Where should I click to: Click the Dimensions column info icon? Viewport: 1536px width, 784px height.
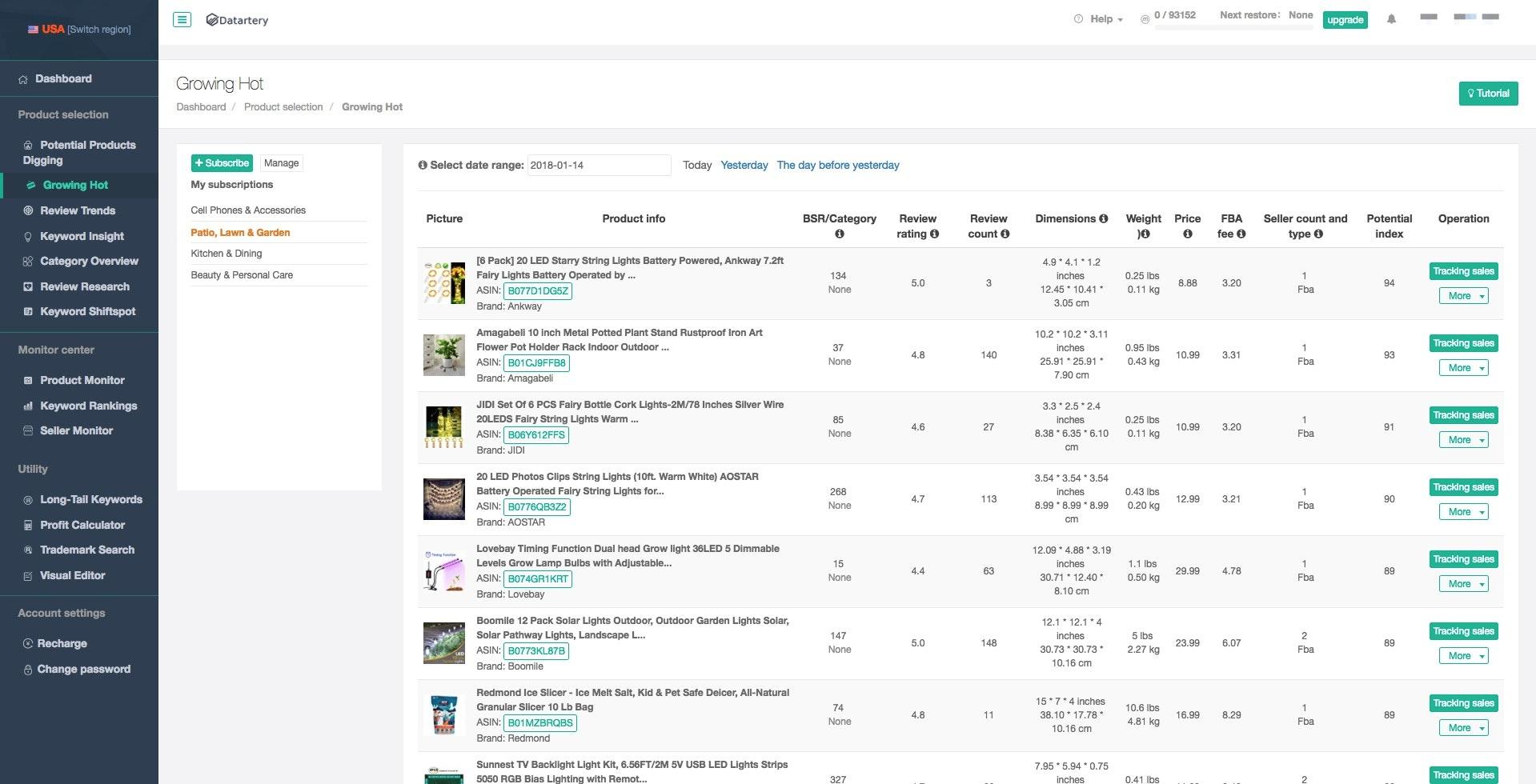click(x=1104, y=218)
